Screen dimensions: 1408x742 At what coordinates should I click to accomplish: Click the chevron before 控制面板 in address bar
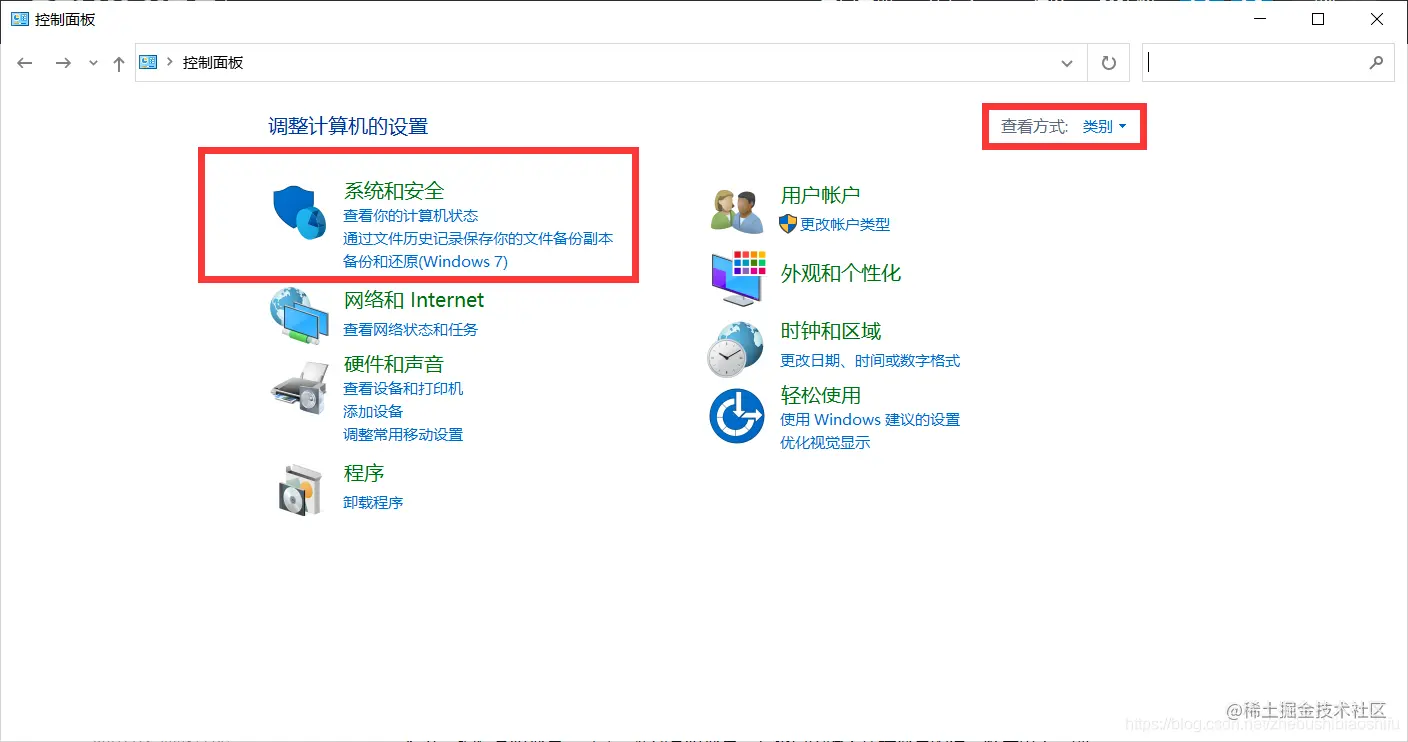(171, 62)
